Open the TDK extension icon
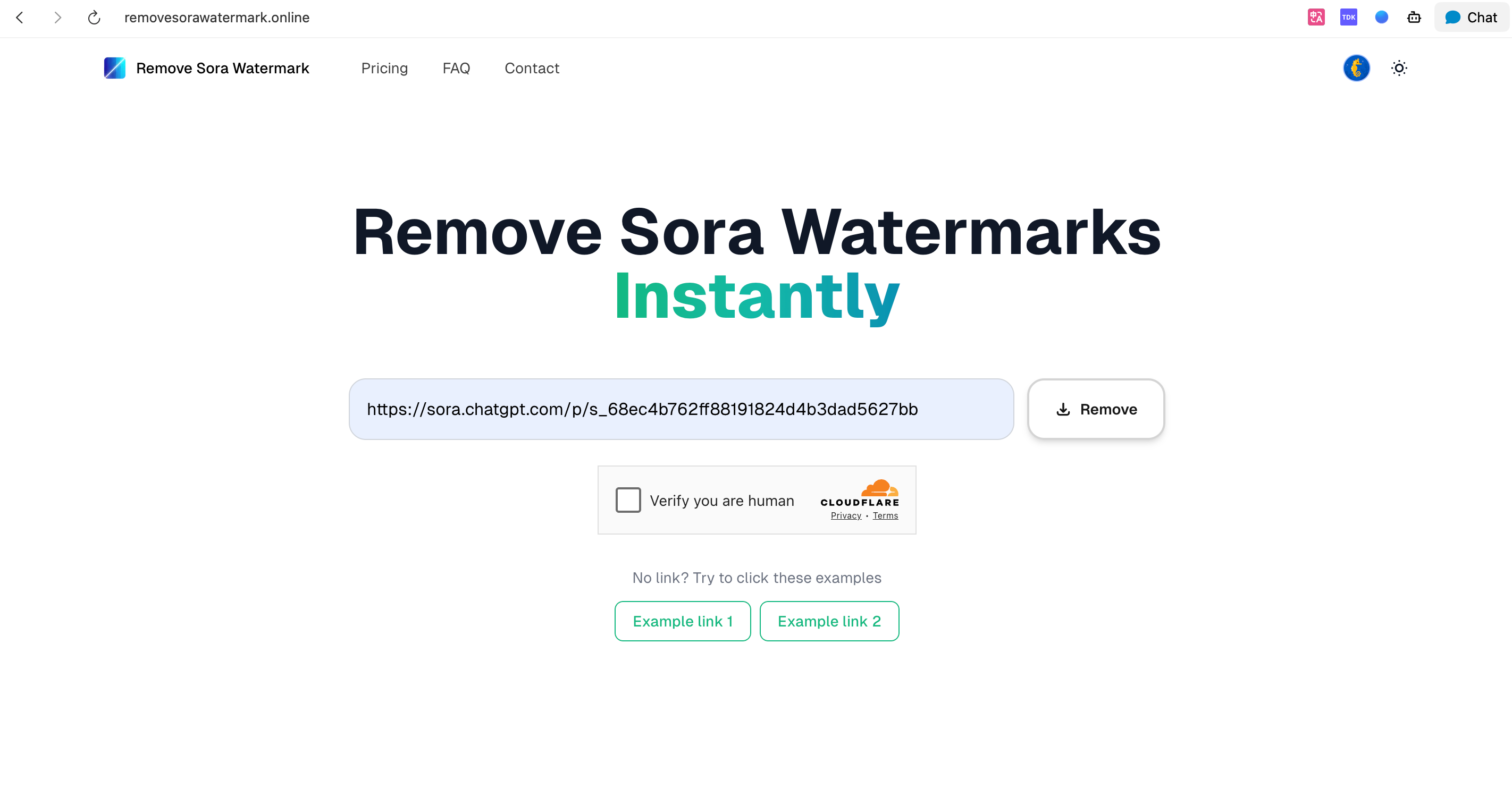 click(1348, 18)
